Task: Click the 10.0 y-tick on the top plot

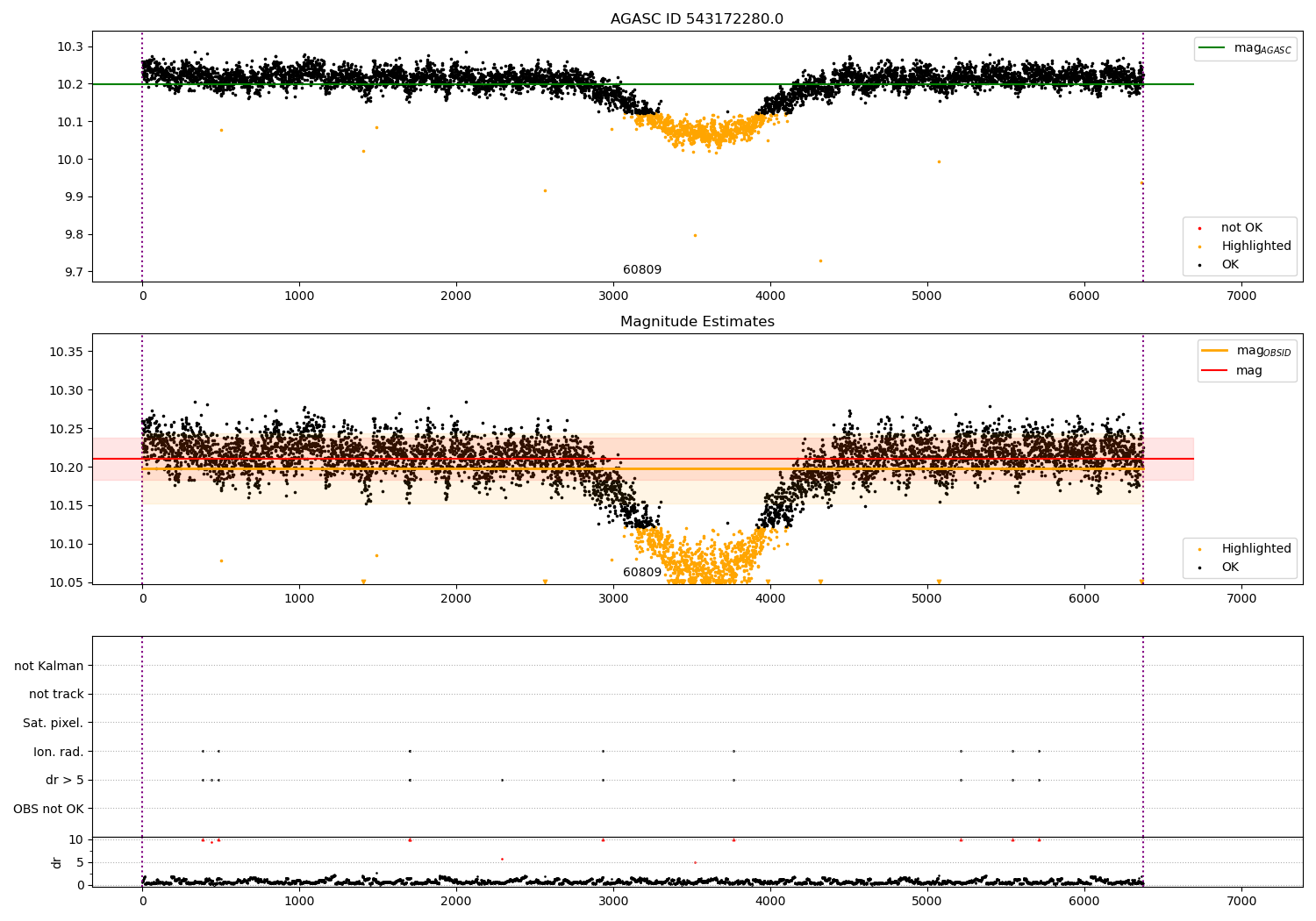Action: point(70,160)
